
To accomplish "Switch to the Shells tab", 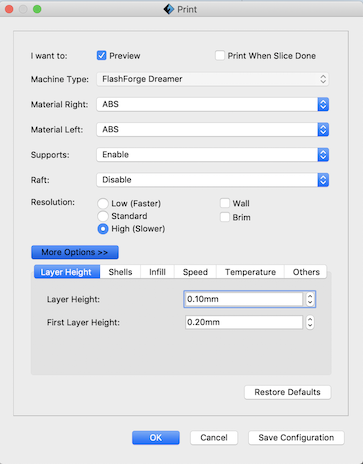I will [x=120, y=272].
